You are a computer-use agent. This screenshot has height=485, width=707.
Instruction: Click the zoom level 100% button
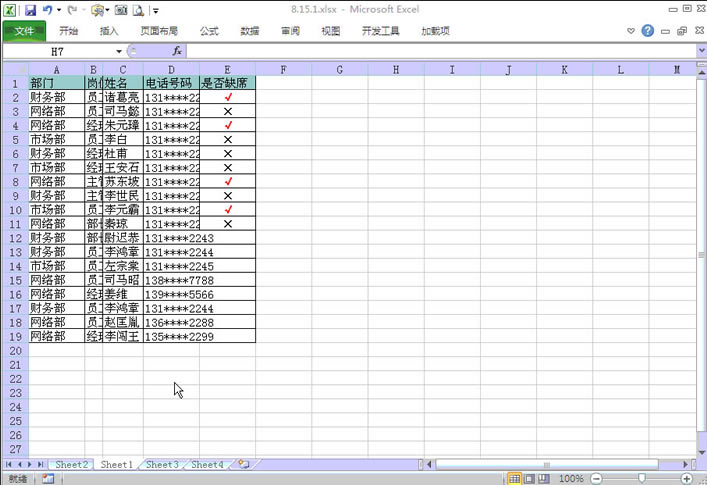tap(571, 478)
